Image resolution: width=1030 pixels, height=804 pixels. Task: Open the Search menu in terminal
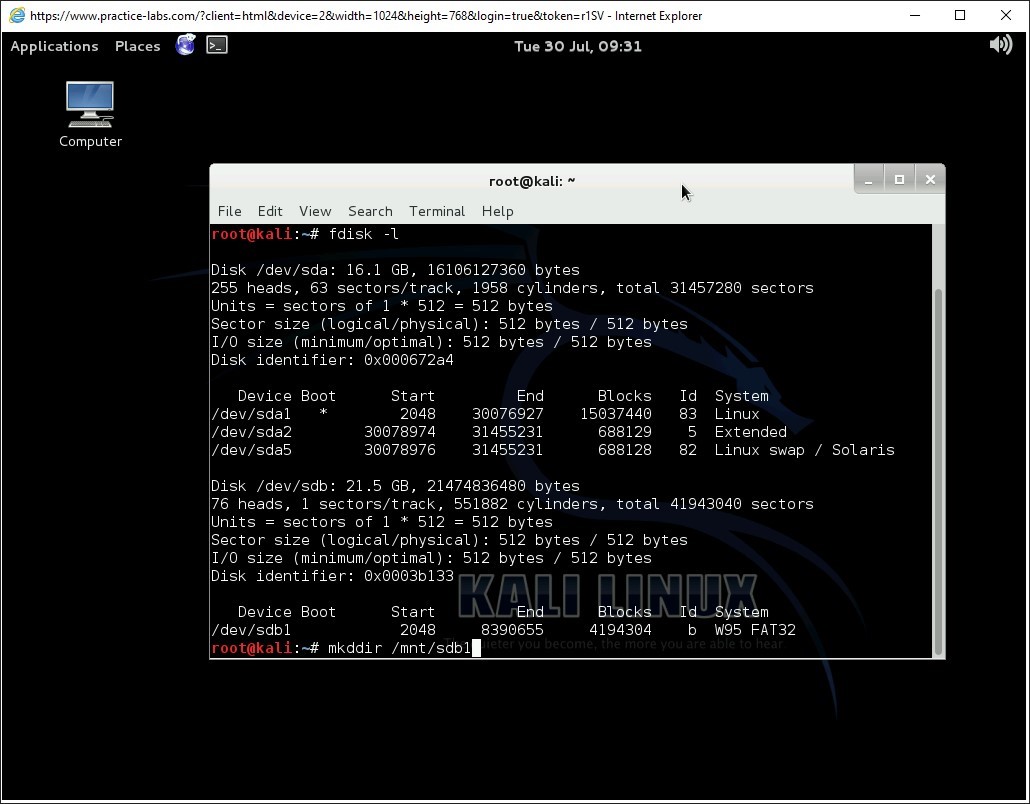[x=370, y=211]
